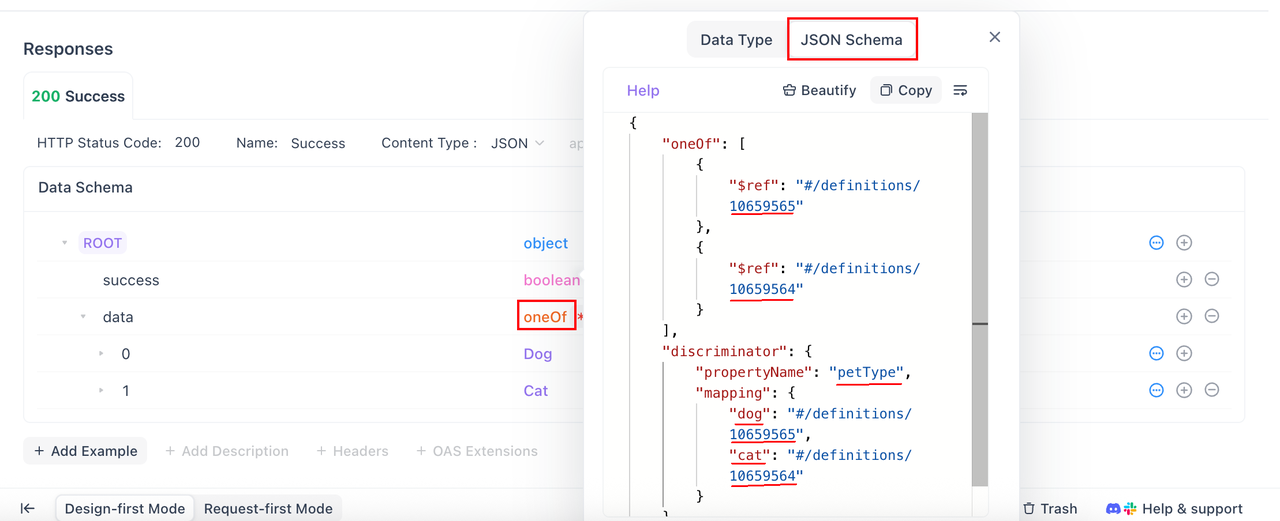Click the Beautify button
Screen dimensions: 1280x521
click(x=819, y=90)
